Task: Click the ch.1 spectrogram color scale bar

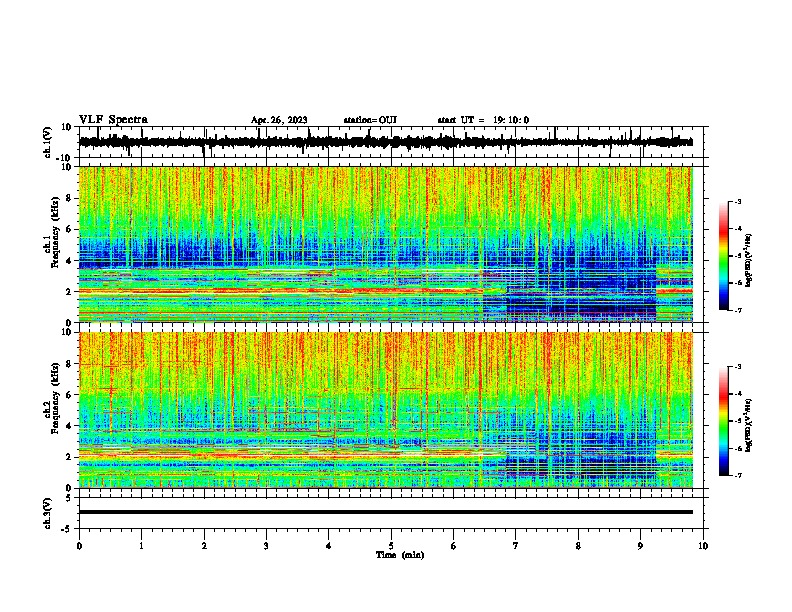Action: pos(724,256)
